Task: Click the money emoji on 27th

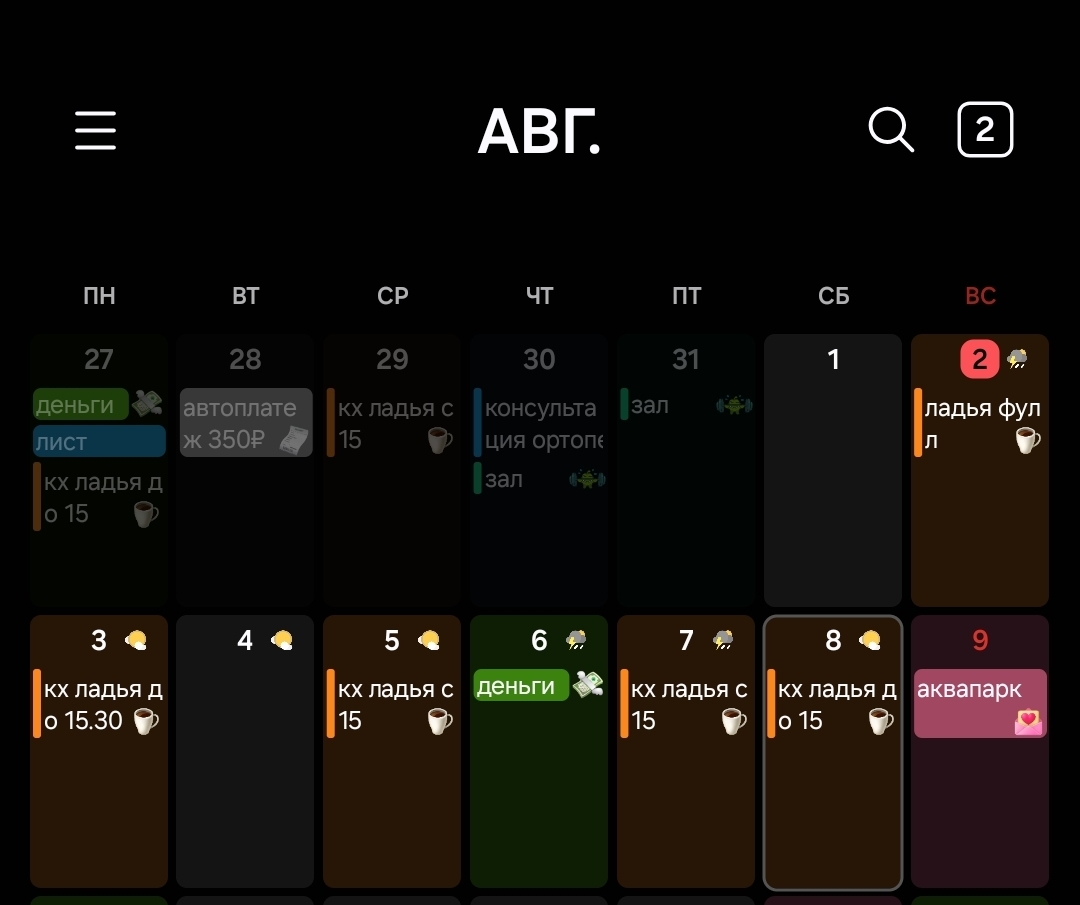Action: [147, 404]
